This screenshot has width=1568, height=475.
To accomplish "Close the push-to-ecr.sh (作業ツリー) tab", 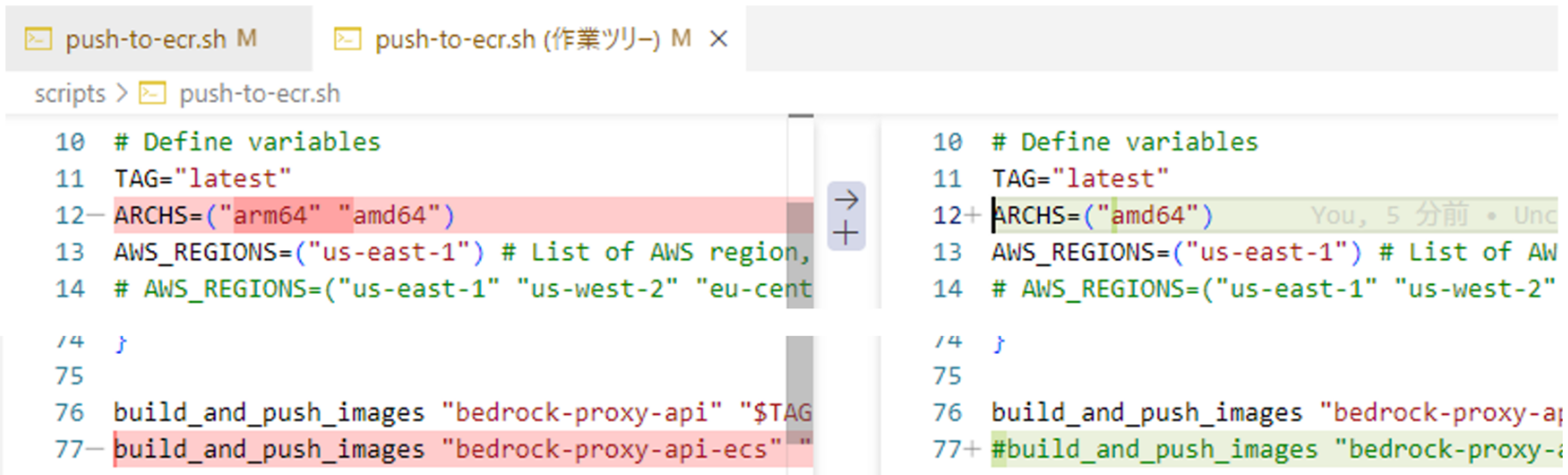I will 719,40.
